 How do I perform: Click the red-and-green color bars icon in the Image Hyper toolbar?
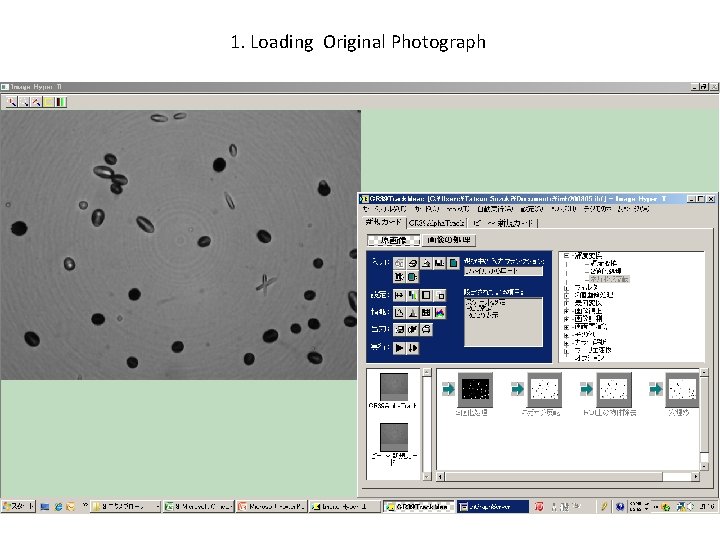(x=61, y=101)
